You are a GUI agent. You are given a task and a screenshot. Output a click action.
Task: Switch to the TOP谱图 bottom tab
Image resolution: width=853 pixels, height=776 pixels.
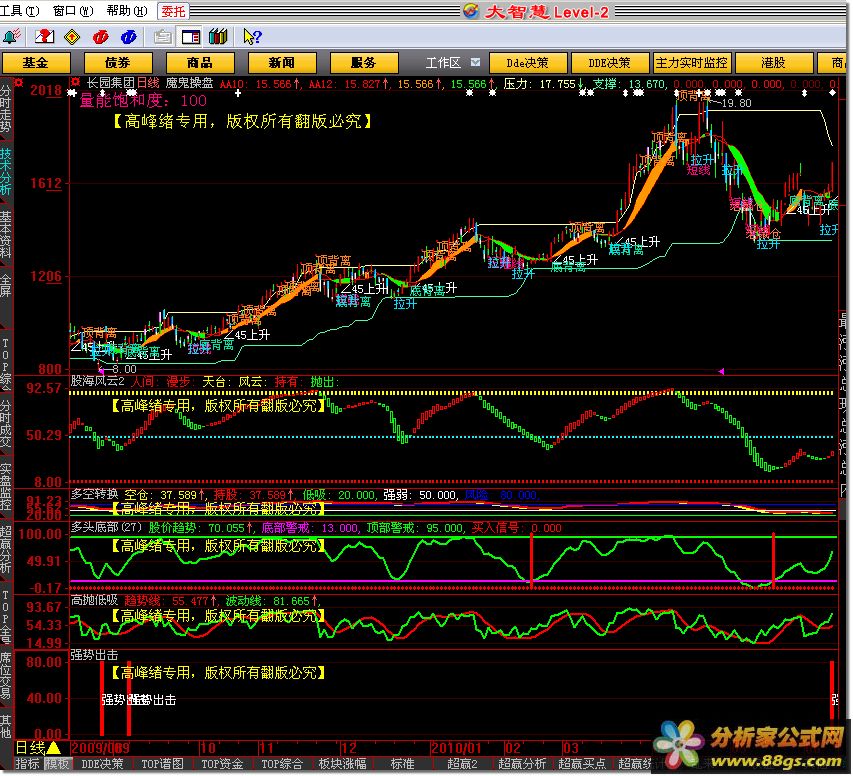click(162, 765)
